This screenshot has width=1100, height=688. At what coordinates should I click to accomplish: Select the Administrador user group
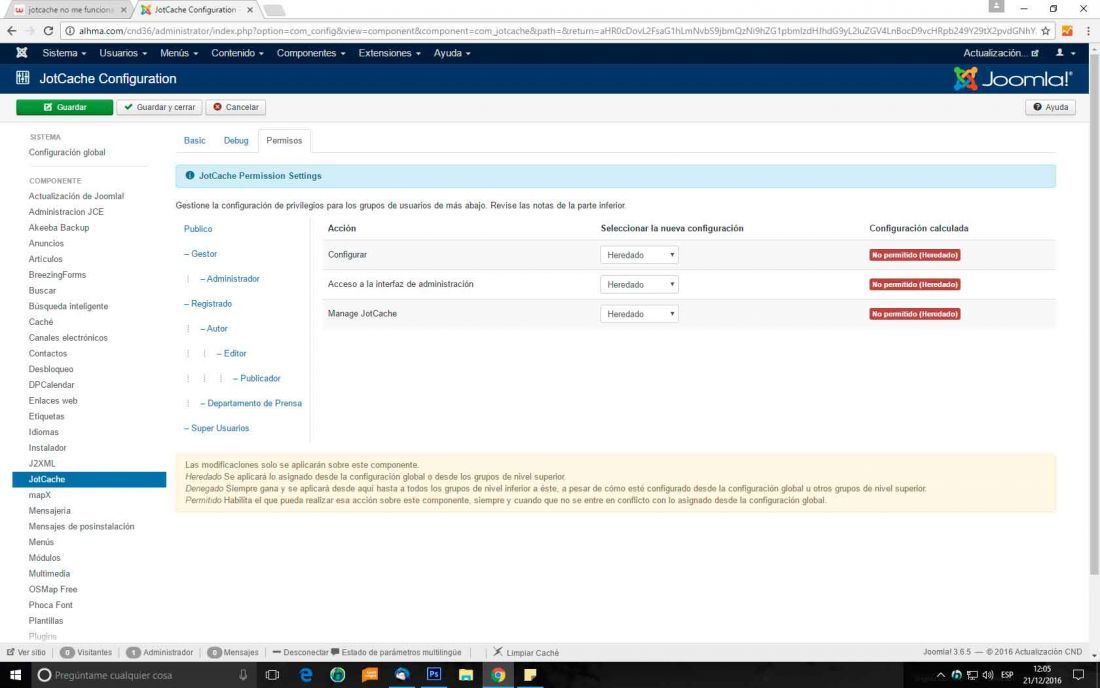[x=229, y=278]
